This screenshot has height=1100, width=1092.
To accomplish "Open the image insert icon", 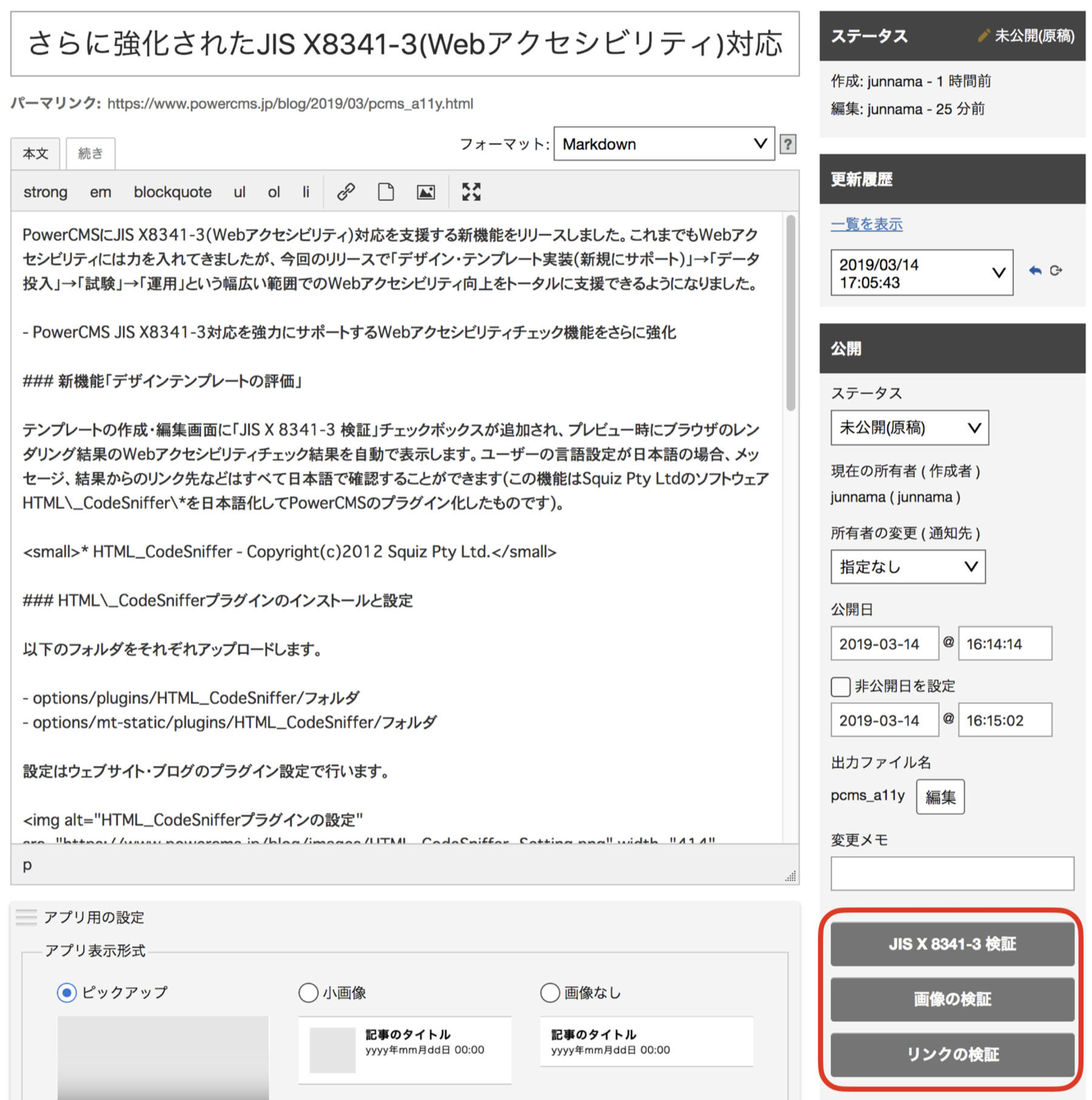I will click(x=426, y=192).
